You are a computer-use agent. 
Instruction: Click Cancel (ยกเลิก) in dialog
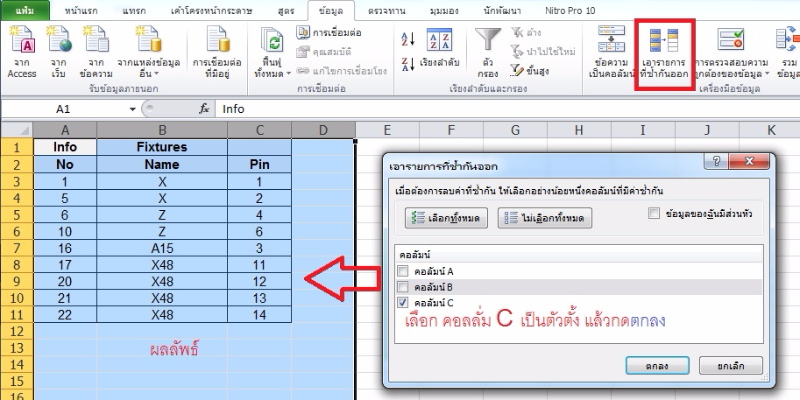731,366
